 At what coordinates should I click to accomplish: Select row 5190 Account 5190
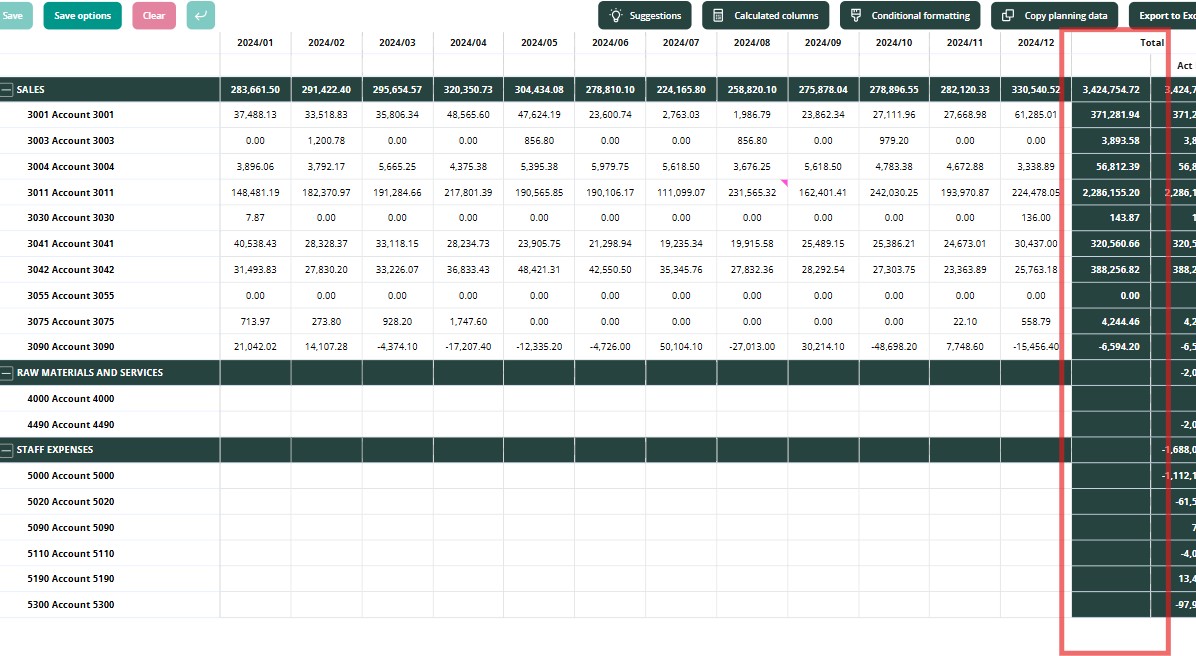pyautogui.click(x=70, y=579)
